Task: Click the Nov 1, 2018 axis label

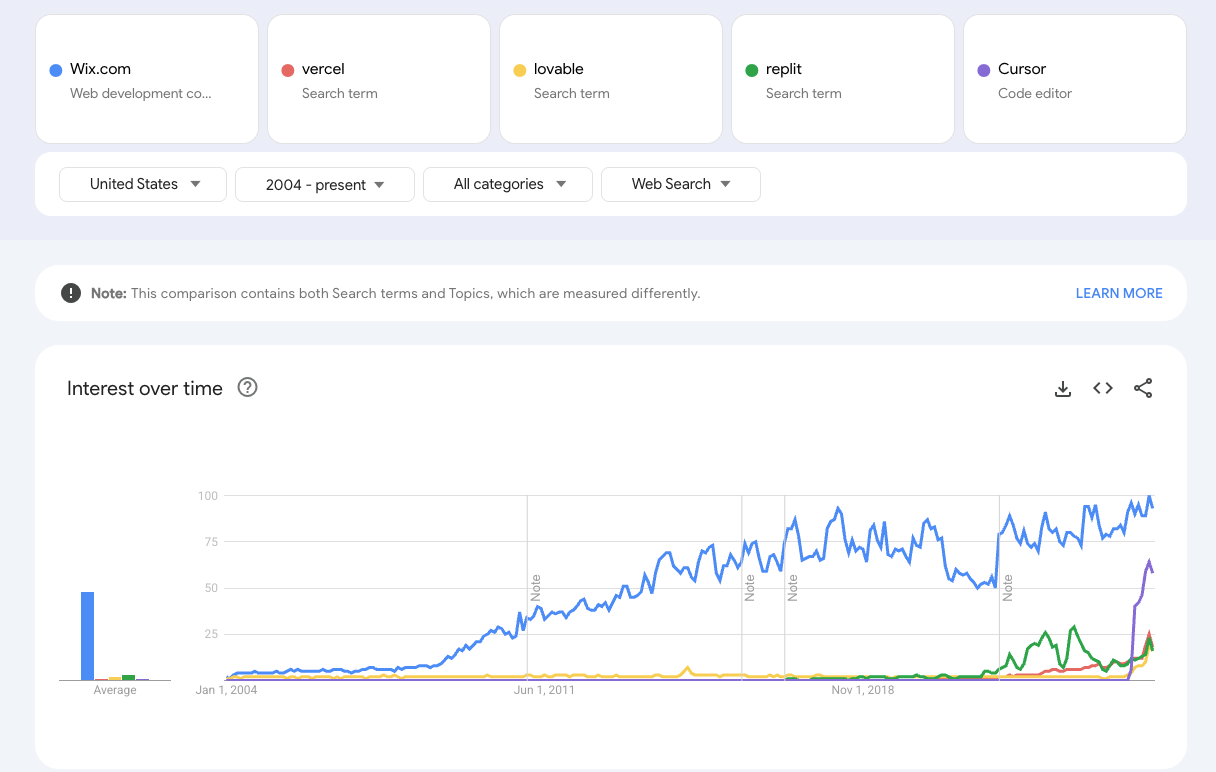Action: (x=863, y=690)
